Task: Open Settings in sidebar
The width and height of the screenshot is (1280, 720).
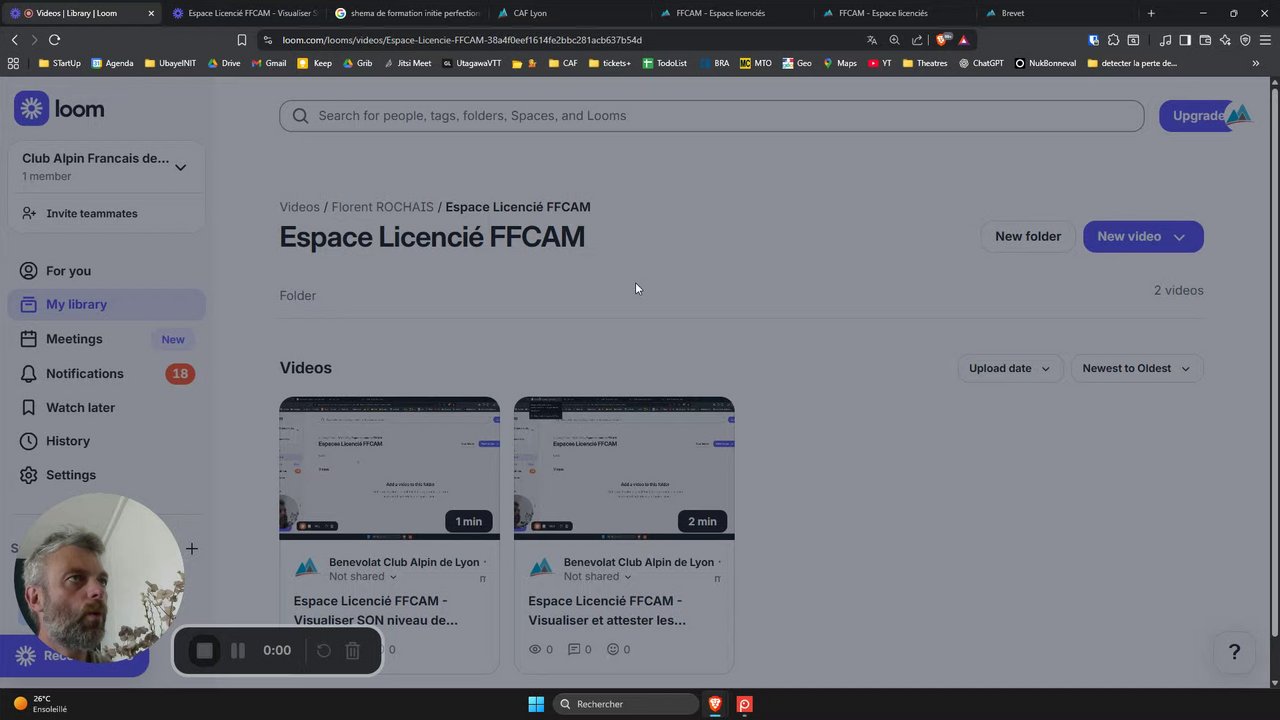Action: [x=106, y=475]
